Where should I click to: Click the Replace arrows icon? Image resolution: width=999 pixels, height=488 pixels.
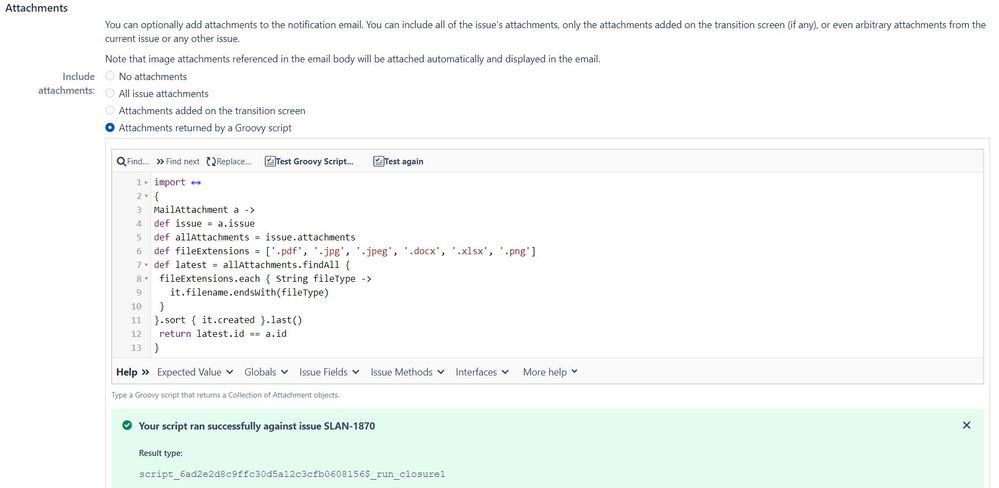click(211, 162)
